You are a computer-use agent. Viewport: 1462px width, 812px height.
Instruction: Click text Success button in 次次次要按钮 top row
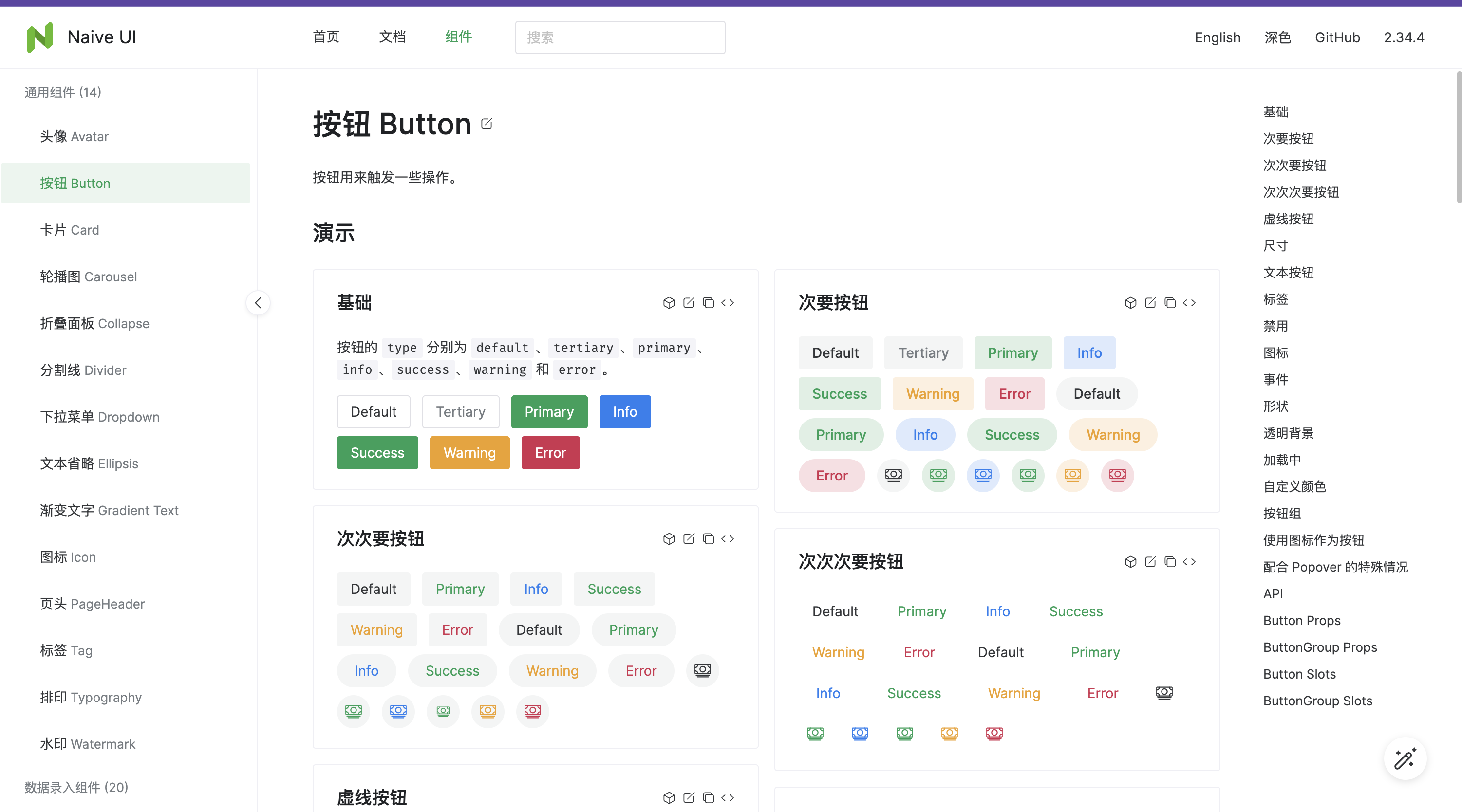[x=1075, y=612]
